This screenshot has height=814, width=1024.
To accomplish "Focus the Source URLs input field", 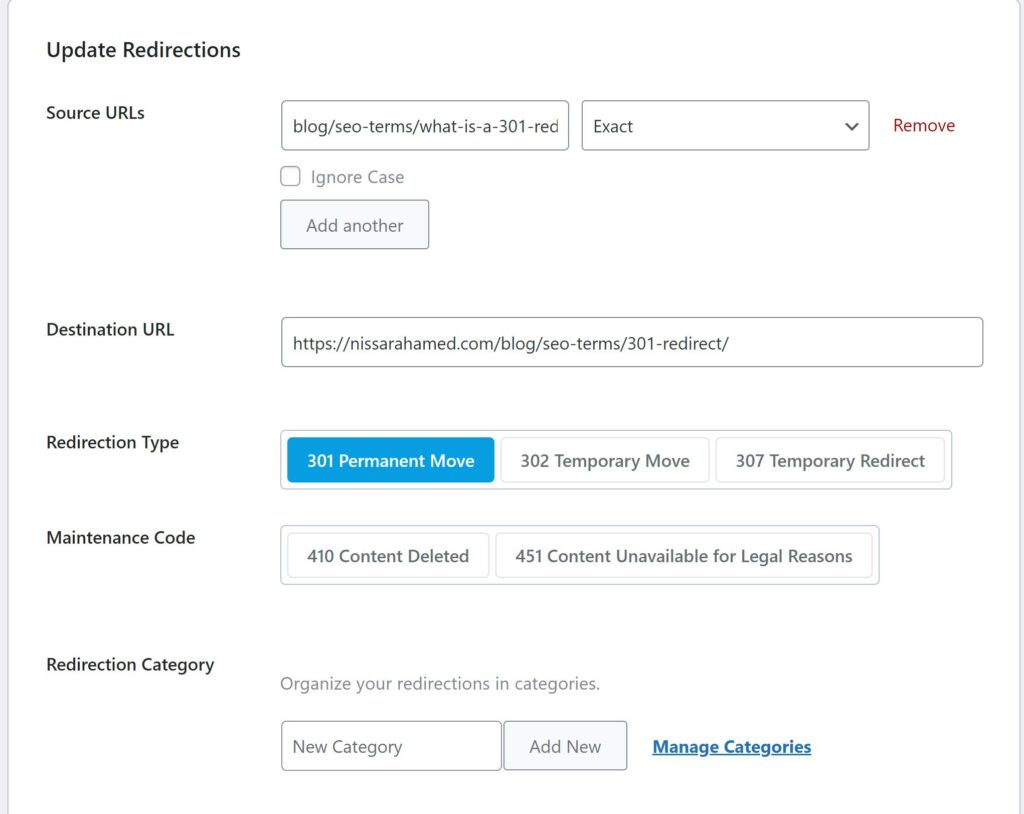I will click(424, 125).
